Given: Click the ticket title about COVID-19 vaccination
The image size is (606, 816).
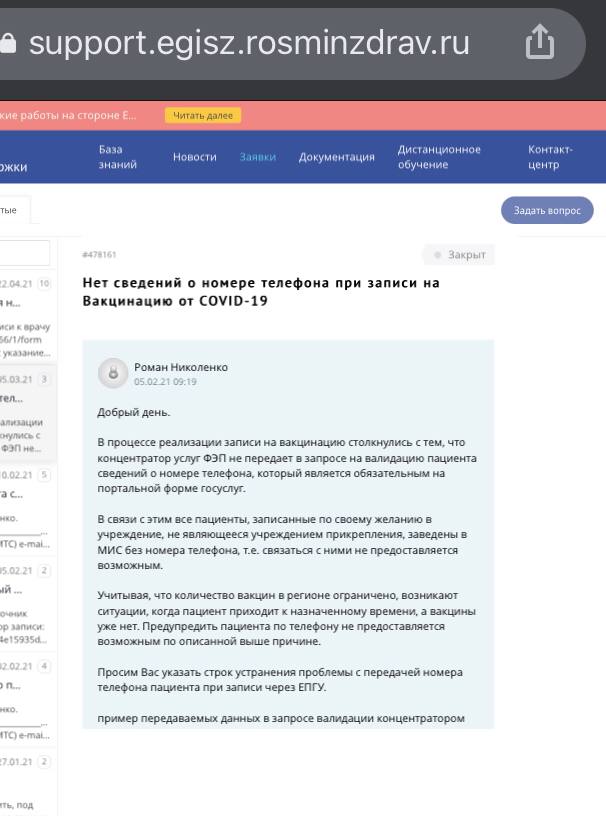Looking at the screenshot, I should (x=261, y=291).
